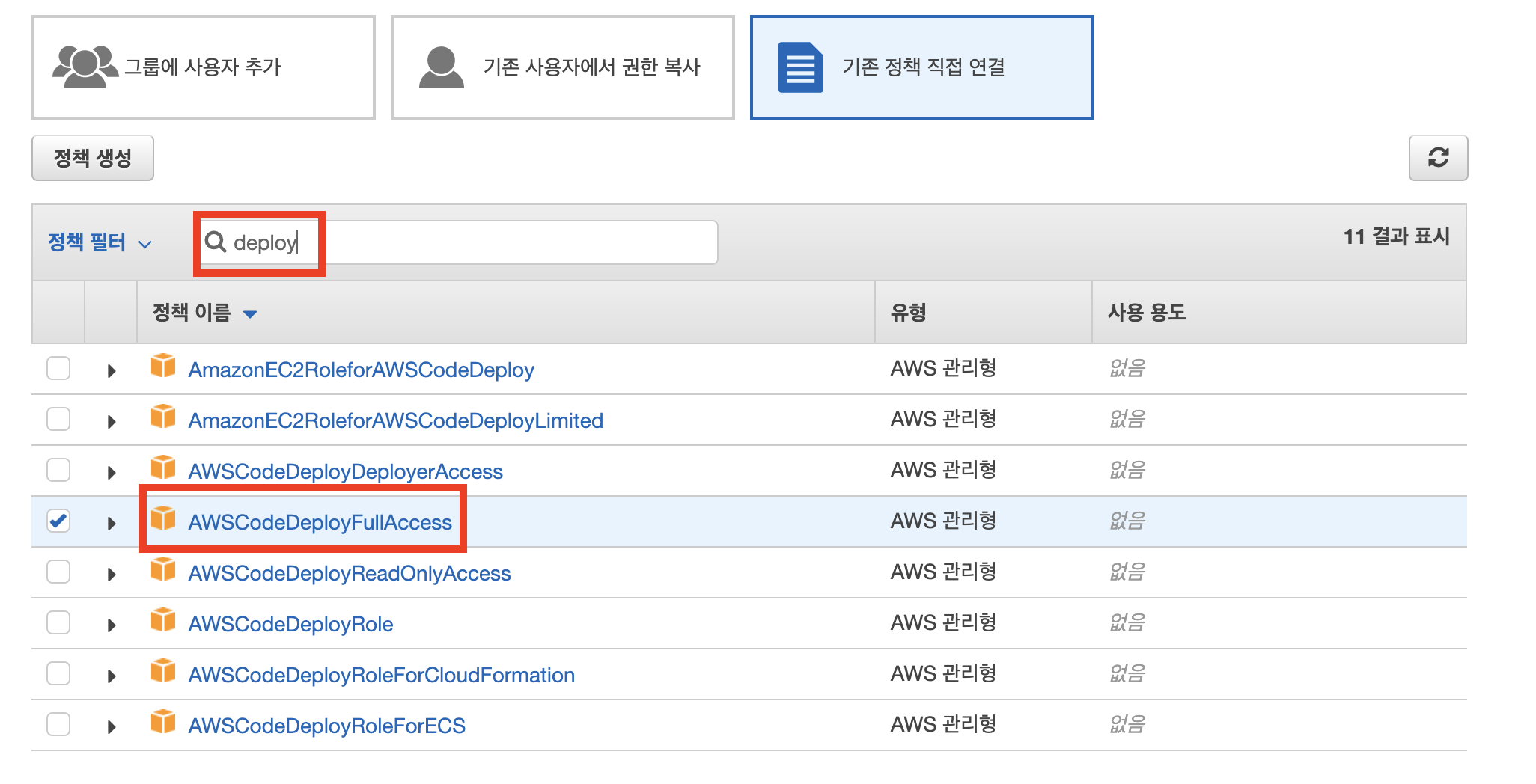This screenshot has height=784, width=1536.
Task: Open AWSCodeDeployRoleForECS policy link
Action: click(326, 726)
